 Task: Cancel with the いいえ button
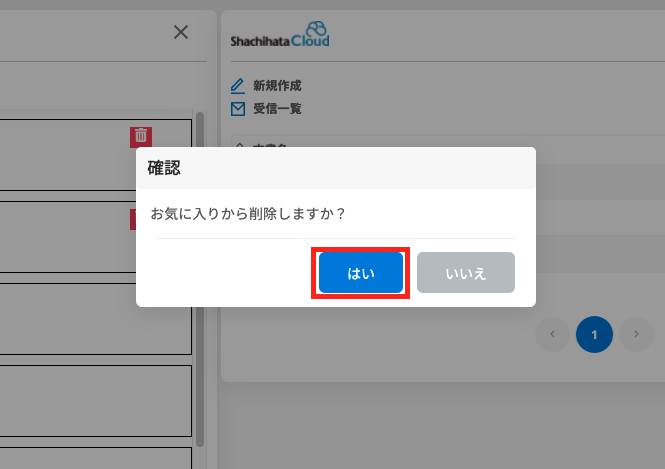(466, 273)
